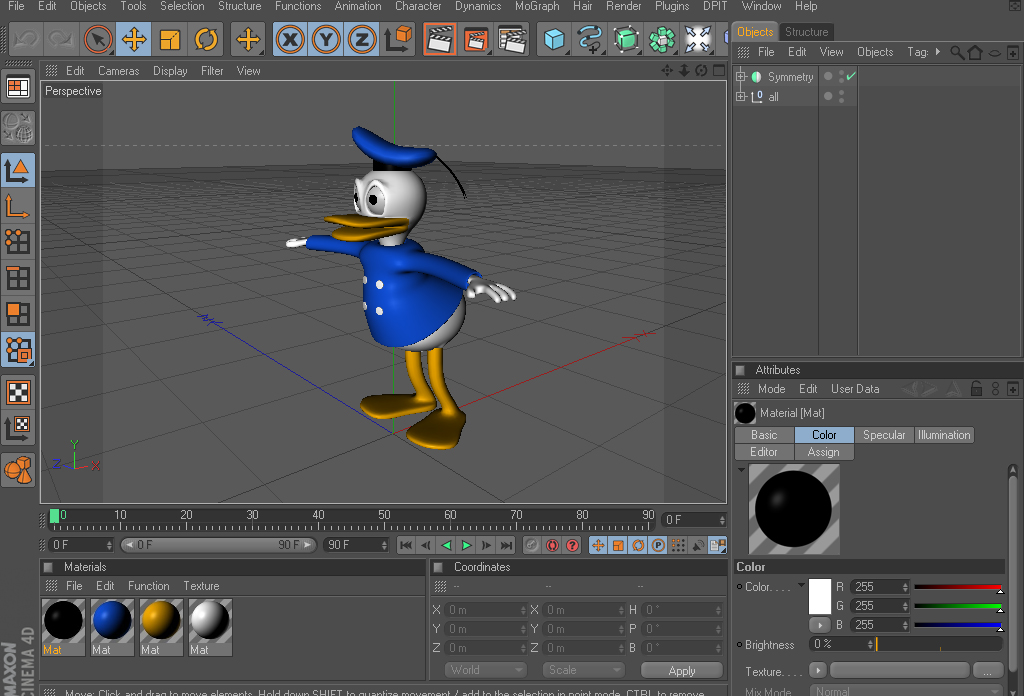This screenshot has width=1024, height=696.
Task: Toggle viewport full-screen icon in view header
Action: (719, 71)
